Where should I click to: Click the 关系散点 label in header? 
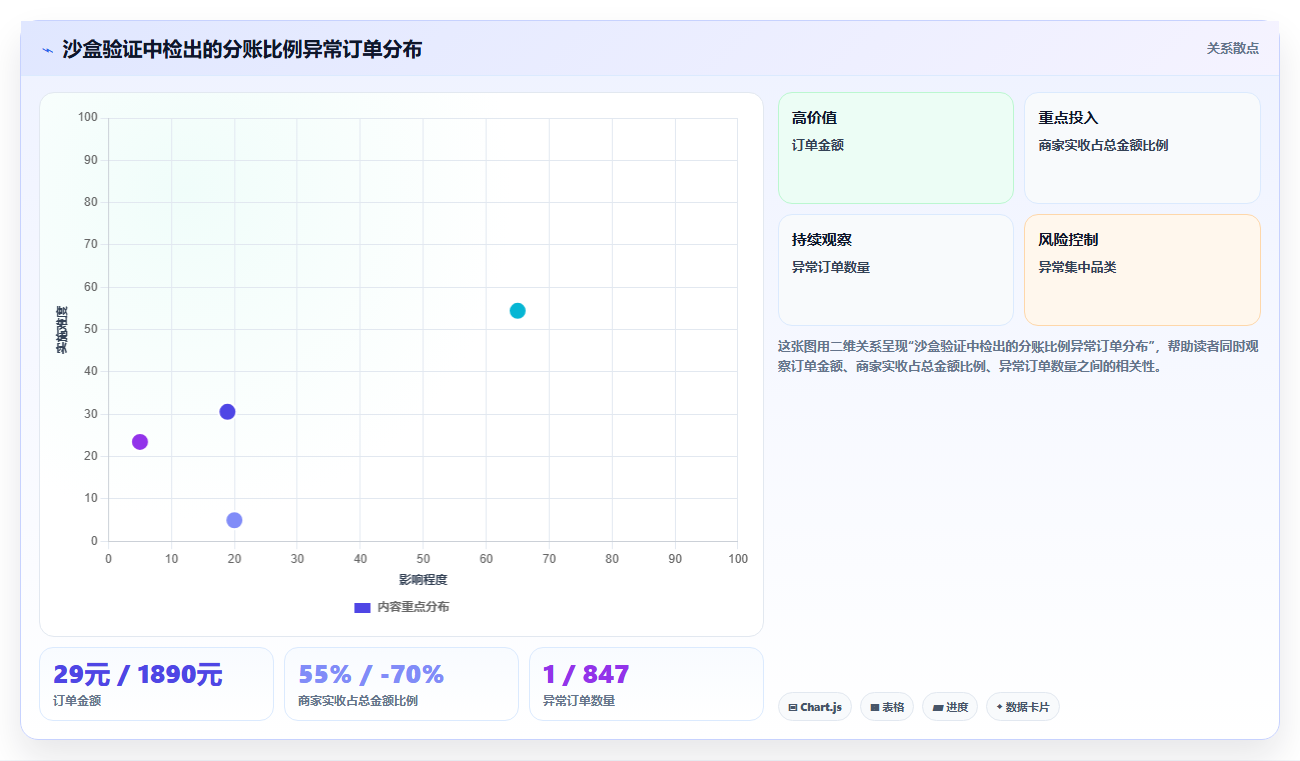[x=1232, y=48]
